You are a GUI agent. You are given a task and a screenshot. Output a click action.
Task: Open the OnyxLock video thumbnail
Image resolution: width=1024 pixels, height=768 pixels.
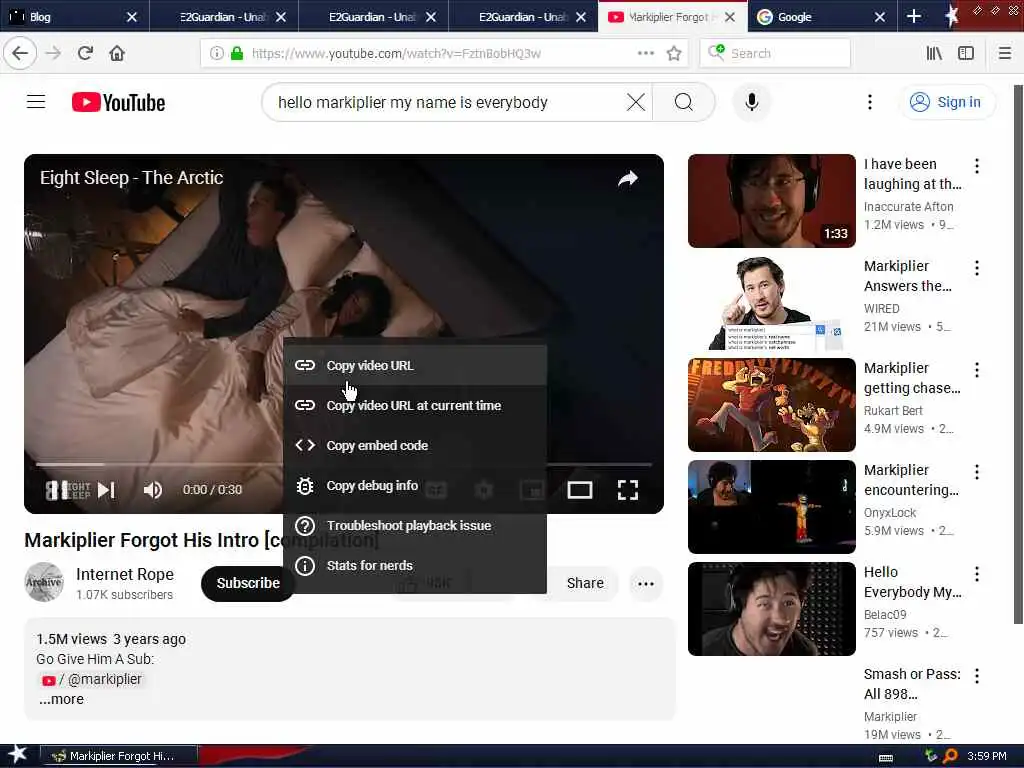[x=771, y=507]
